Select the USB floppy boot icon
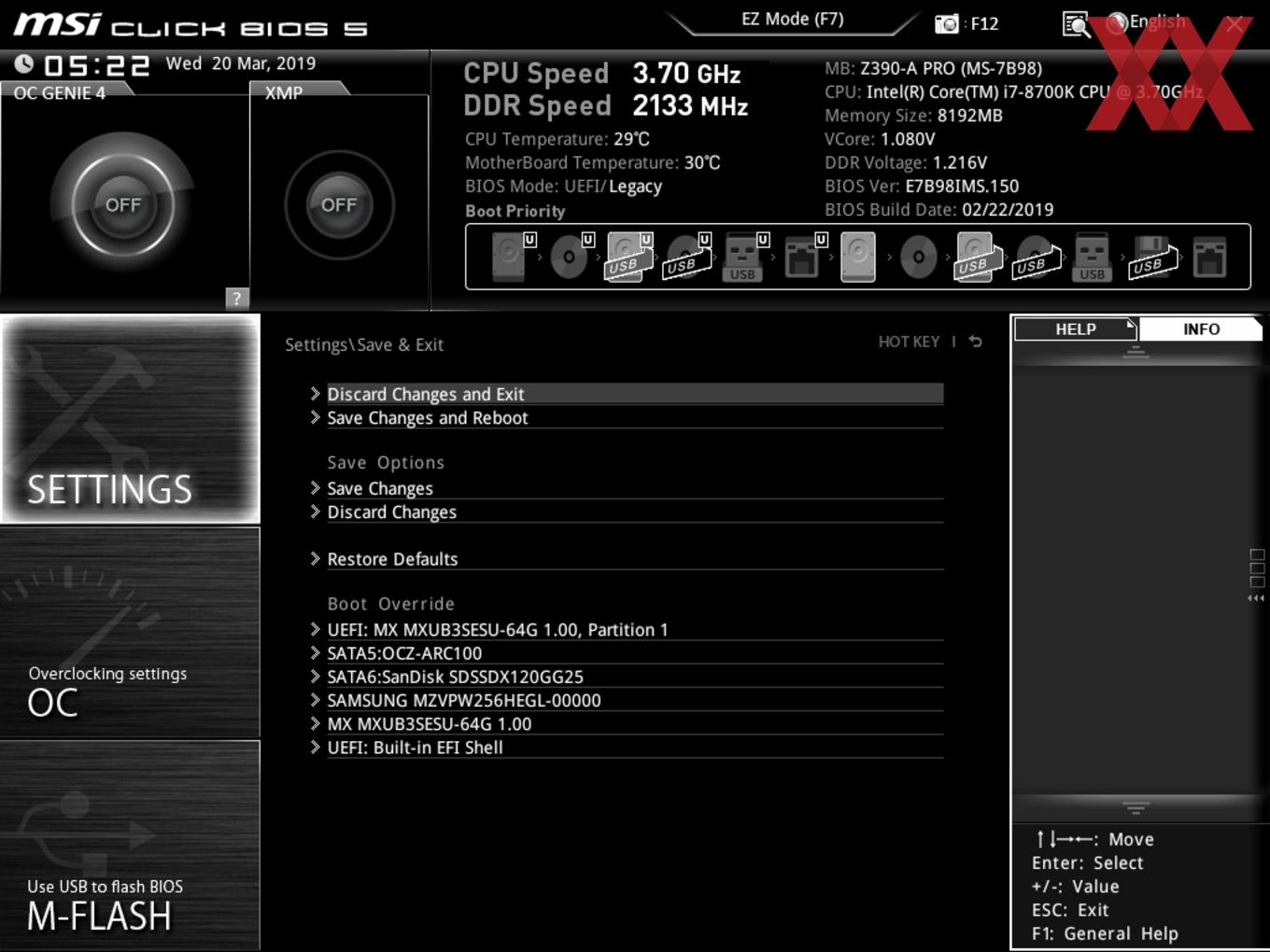Screen dimensions: 1270x952 click(x=1152, y=257)
